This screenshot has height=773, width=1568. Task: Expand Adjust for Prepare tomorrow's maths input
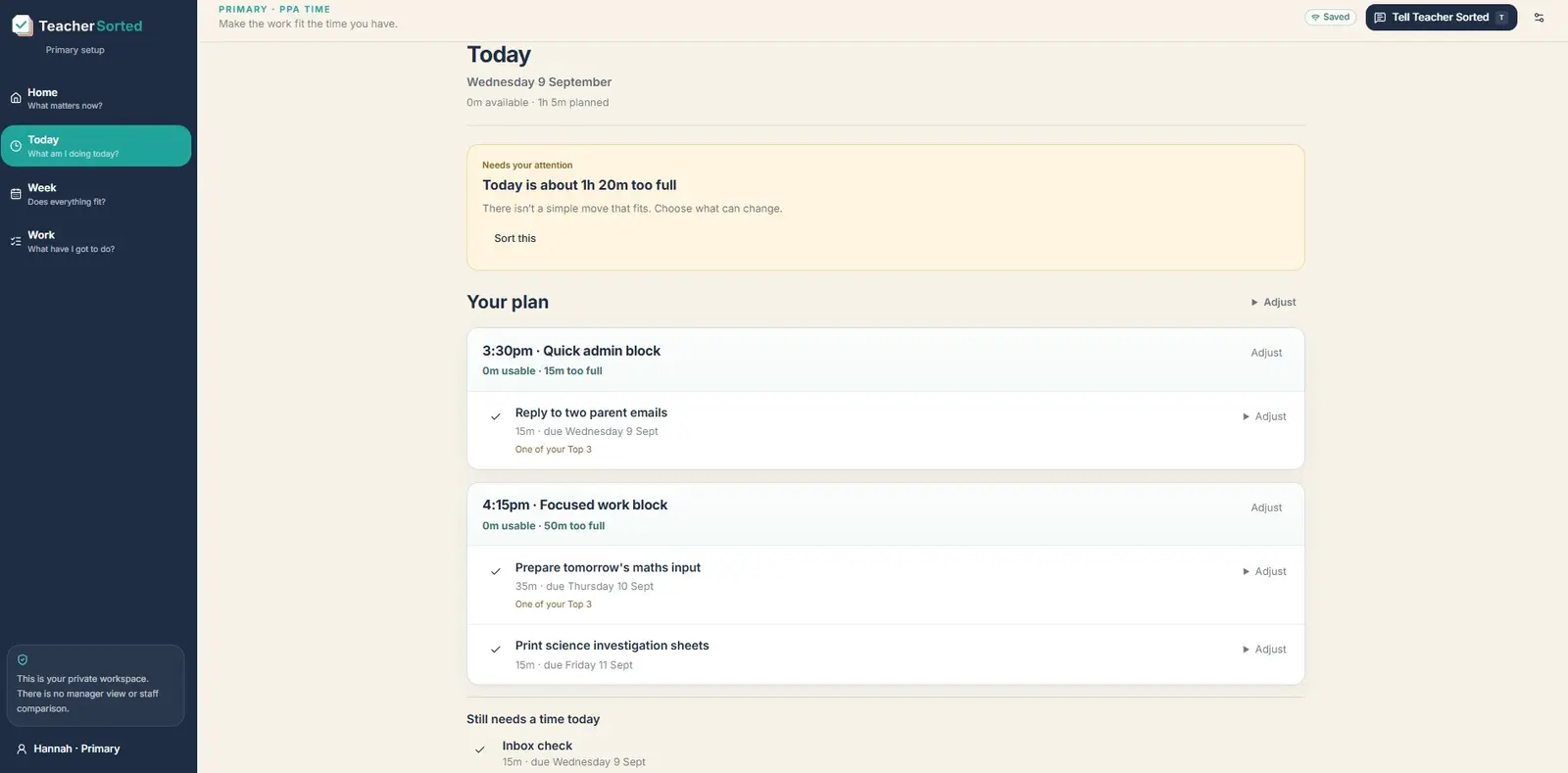pyautogui.click(x=1264, y=571)
